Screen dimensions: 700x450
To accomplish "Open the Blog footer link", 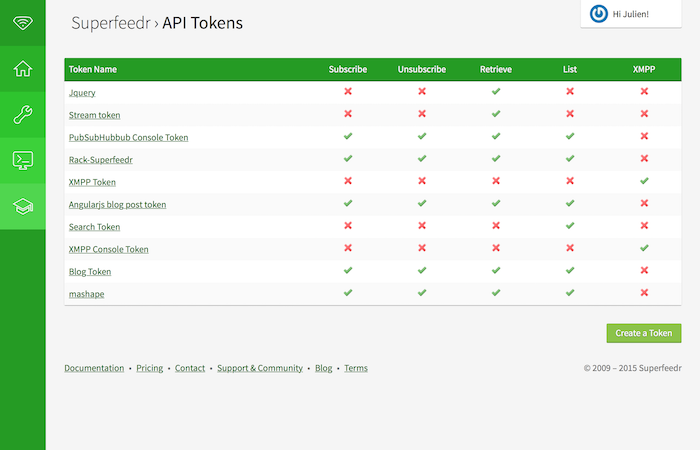I will point(324,368).
